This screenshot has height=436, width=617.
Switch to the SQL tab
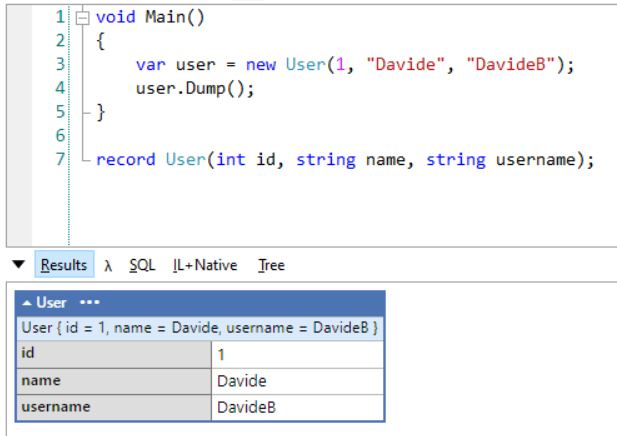point(142,265)
